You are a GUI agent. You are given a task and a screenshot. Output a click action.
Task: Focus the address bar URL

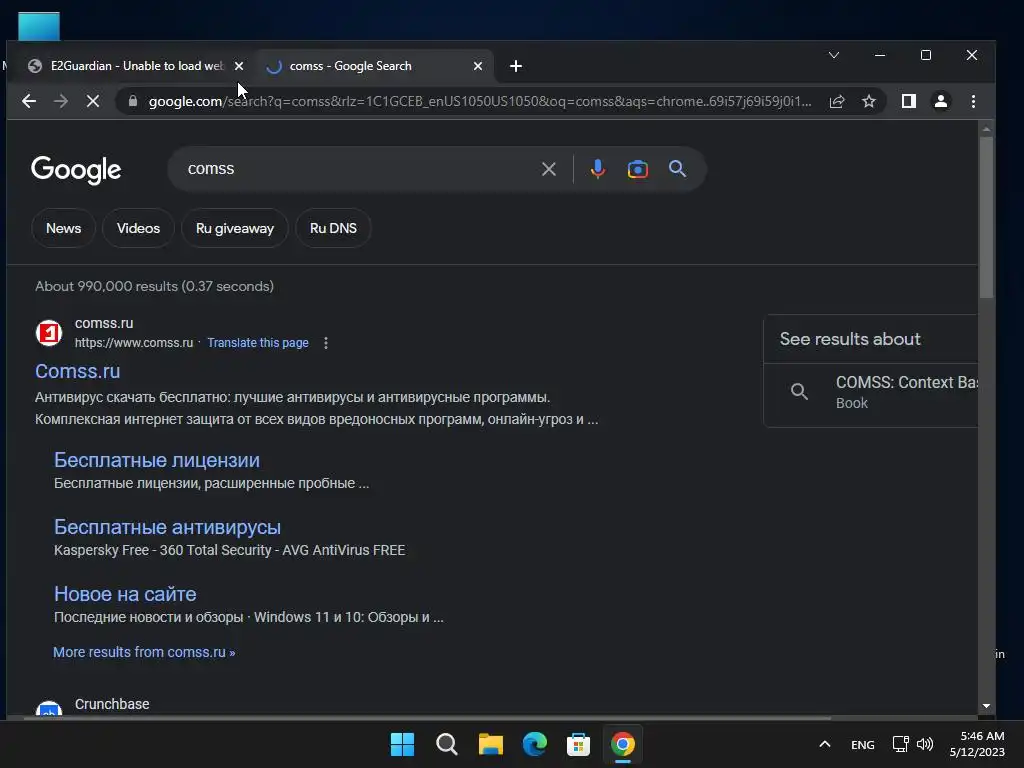pyautogui.click(x=480, y=101)
